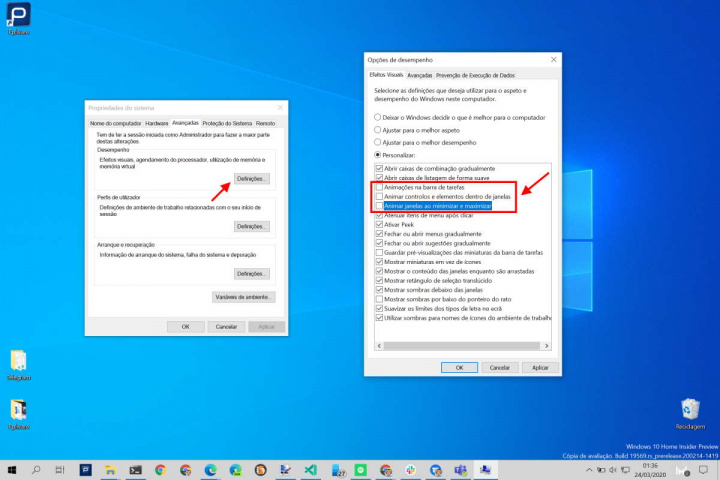Click the taskbar search magnifier icon

37,469
